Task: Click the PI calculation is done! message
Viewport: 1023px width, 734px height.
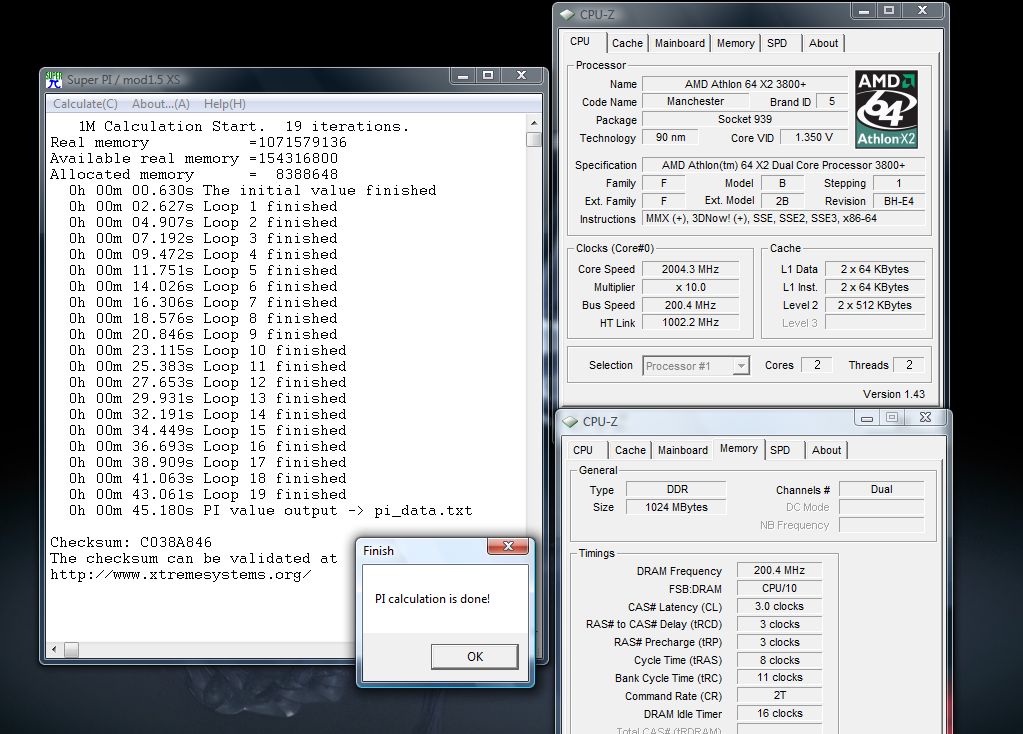Action: (x=432, y=599)
